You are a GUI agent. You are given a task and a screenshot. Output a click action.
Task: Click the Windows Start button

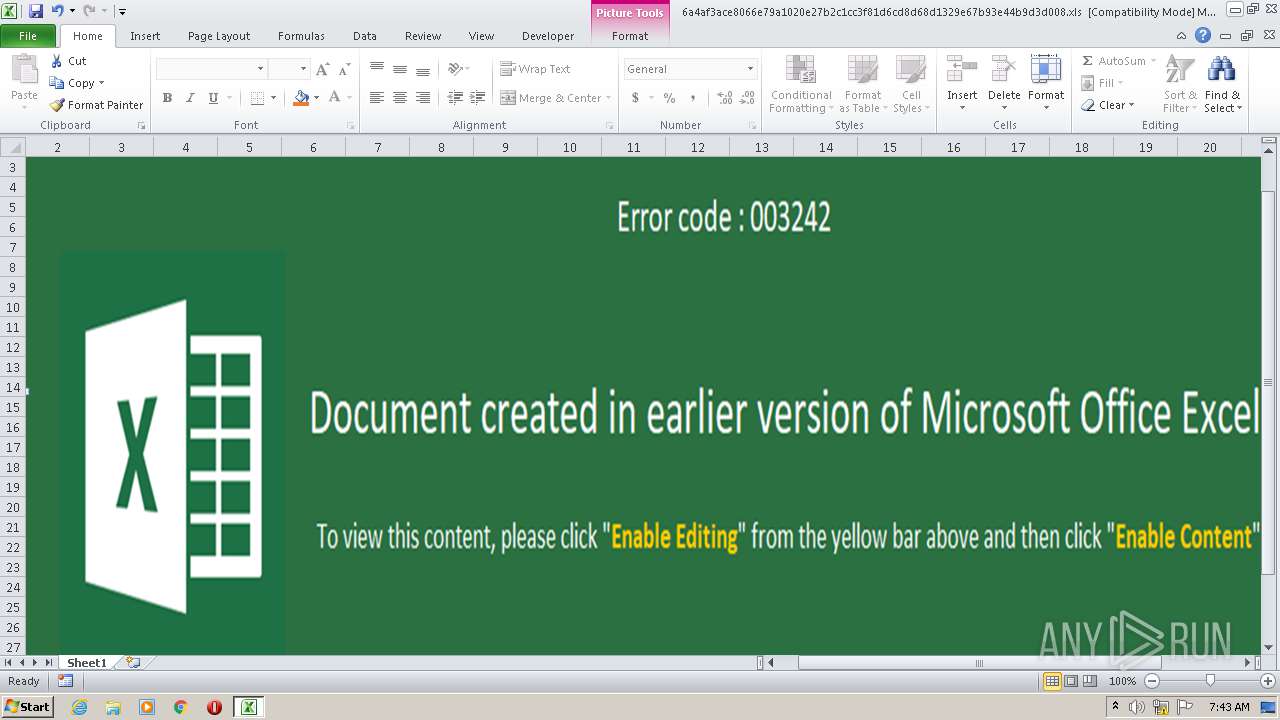tap(27, 707)
